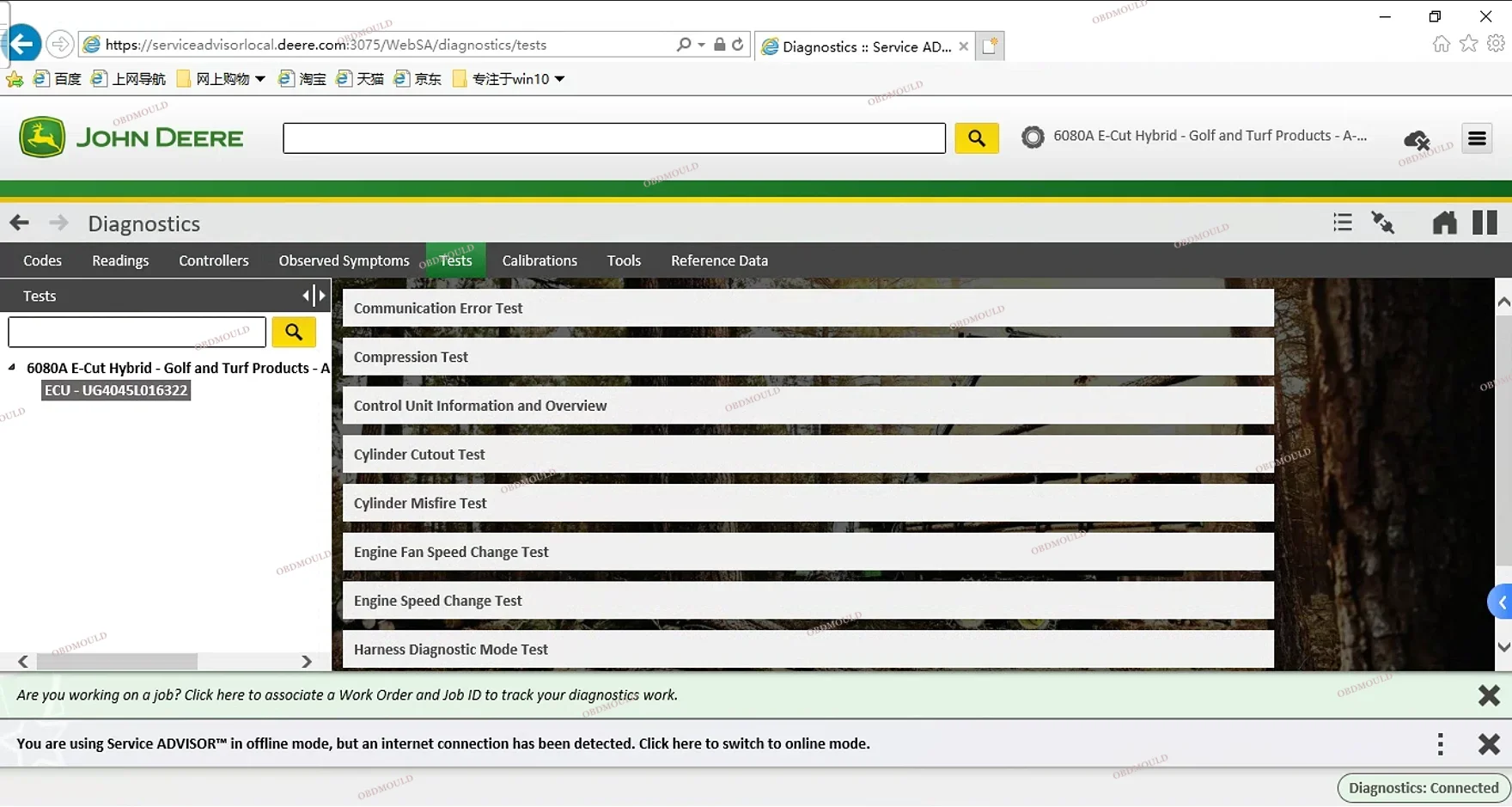This screenshot has height=807, width=1512.
Task: Select ECU - UG4045L016322 tree item
Action: coord(116,390)
